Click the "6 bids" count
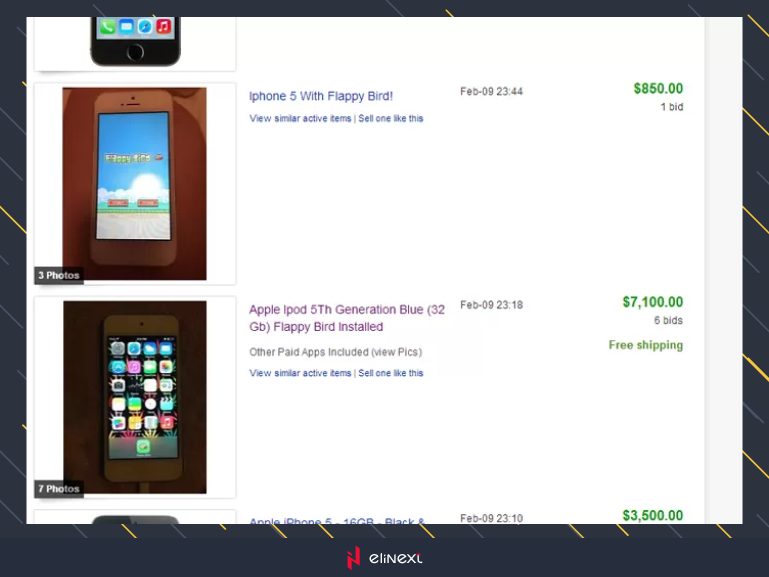 (x=668, y=320)
